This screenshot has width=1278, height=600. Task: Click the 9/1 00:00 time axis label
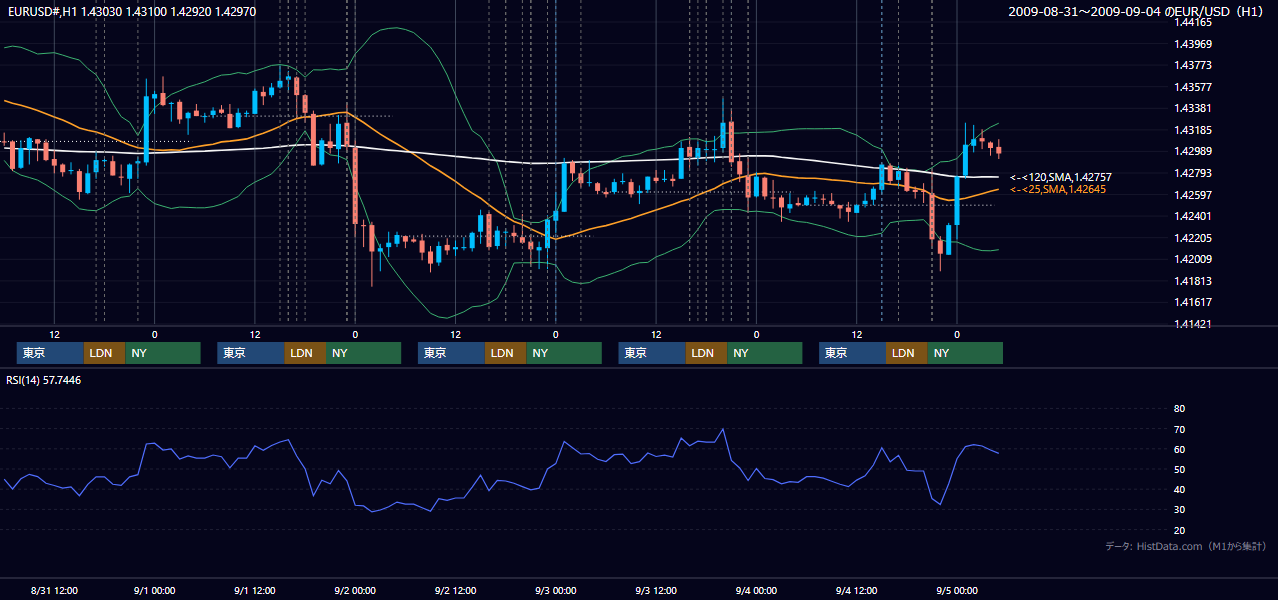click(154, 591)
